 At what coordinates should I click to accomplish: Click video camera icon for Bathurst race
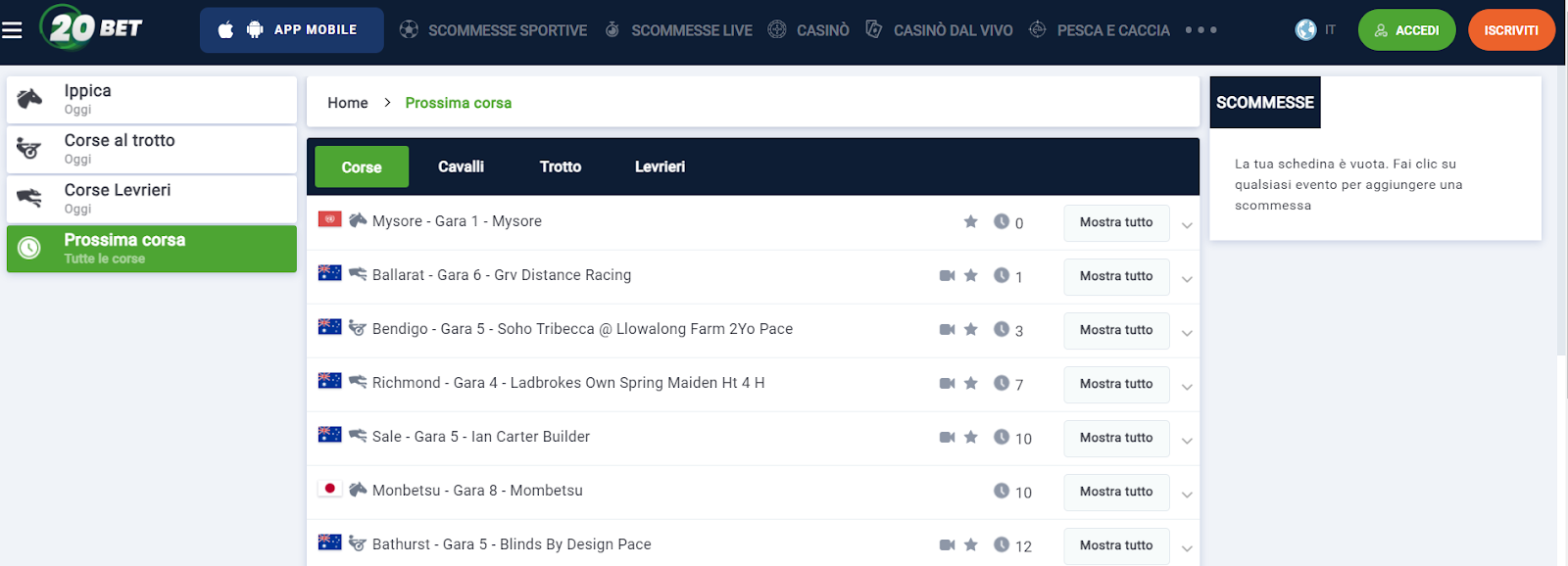click(947, 545)
